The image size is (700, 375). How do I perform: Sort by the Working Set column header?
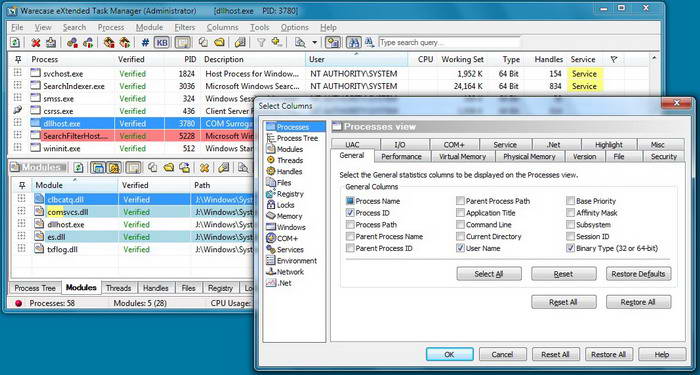tap(462, 59)
